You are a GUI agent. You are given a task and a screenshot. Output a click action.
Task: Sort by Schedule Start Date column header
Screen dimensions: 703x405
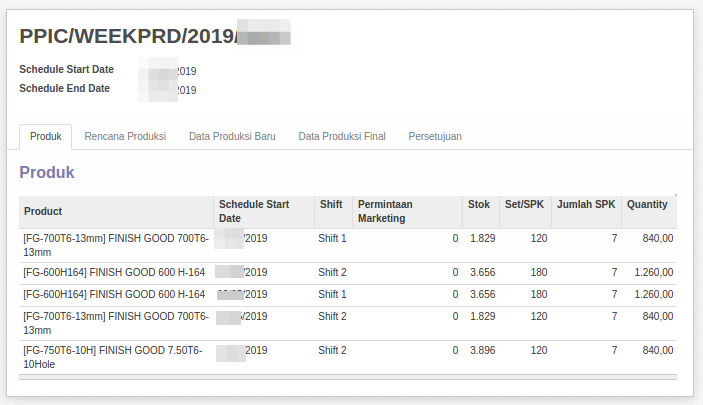coord(254,211)
